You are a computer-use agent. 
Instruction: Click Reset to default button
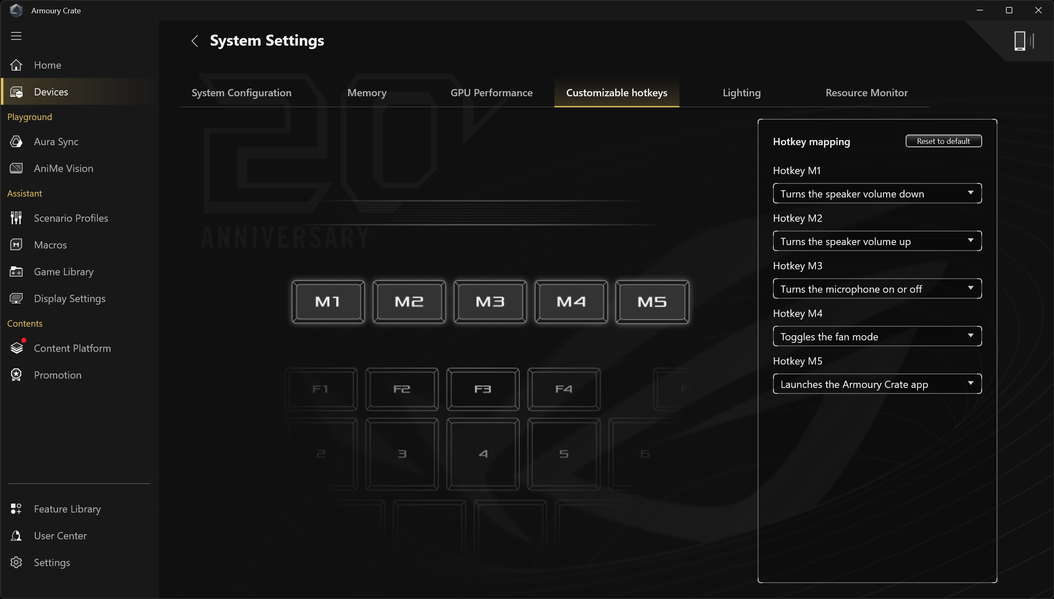943,141
